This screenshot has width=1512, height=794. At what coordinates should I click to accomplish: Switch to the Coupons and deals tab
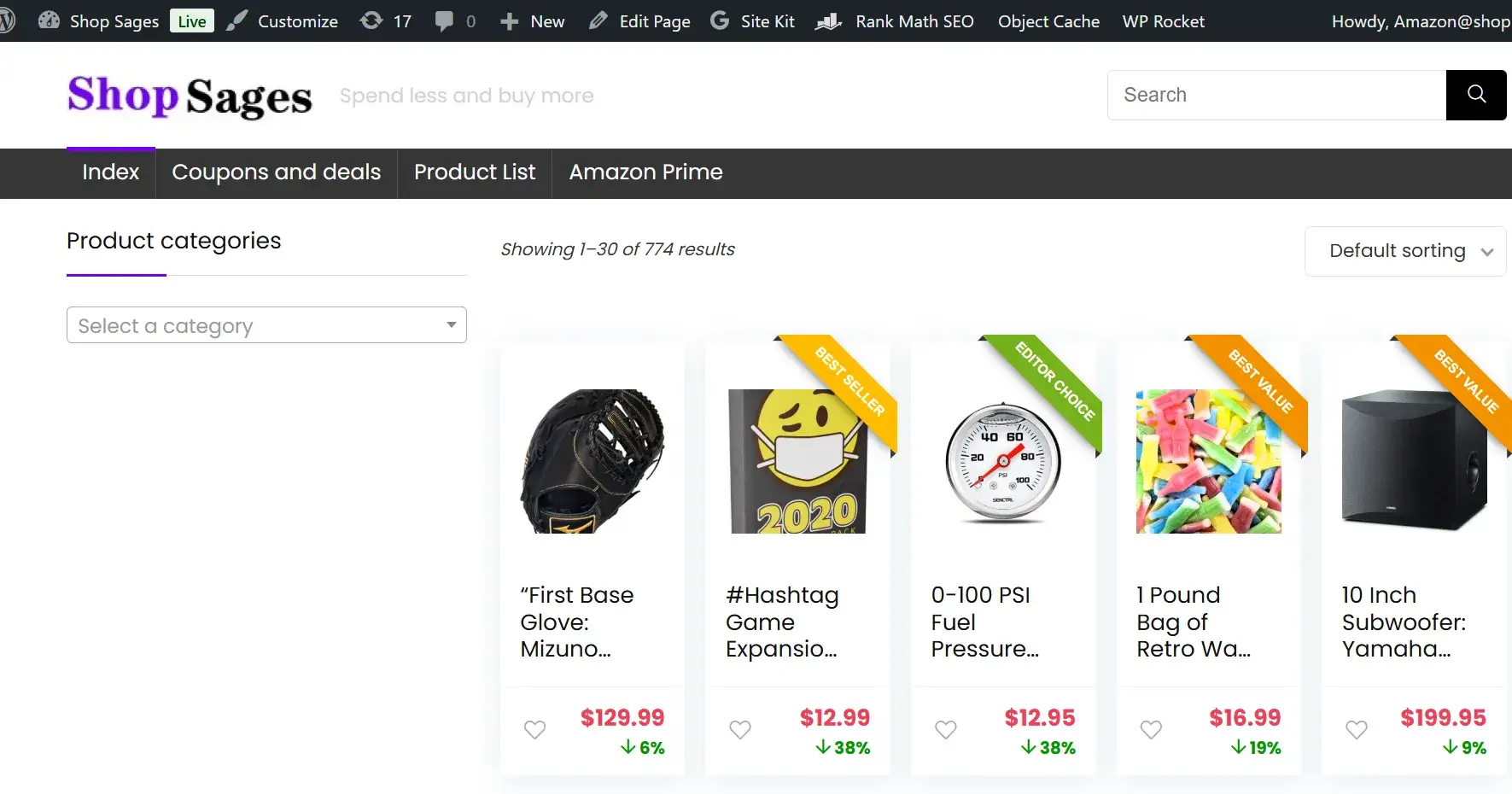(x=276, y=172)
